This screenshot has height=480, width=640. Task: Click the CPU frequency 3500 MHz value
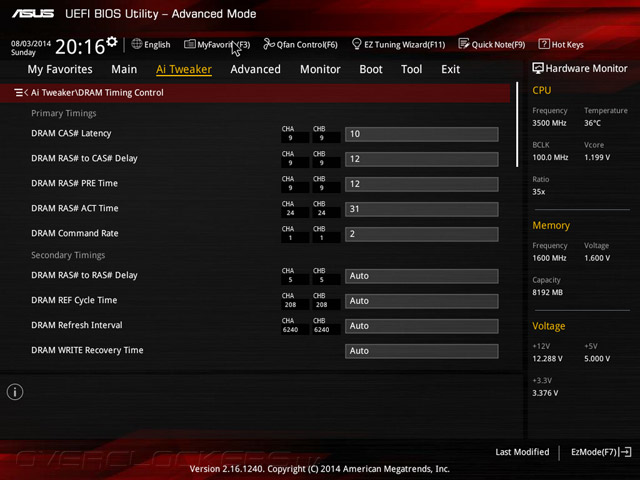pos(549,123)
